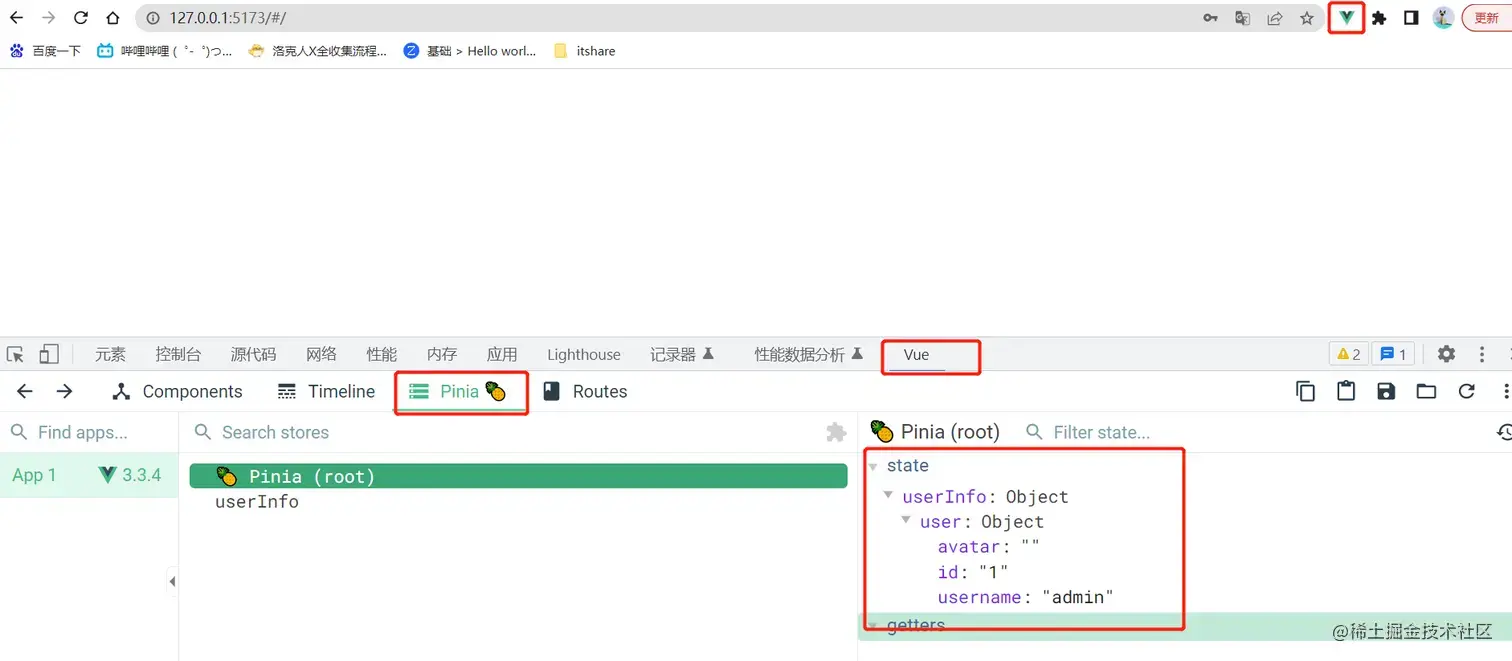The height and width of the screenshot is (661, 1512).
Task: Click the Filter state input field
Action: [1250, 432]
